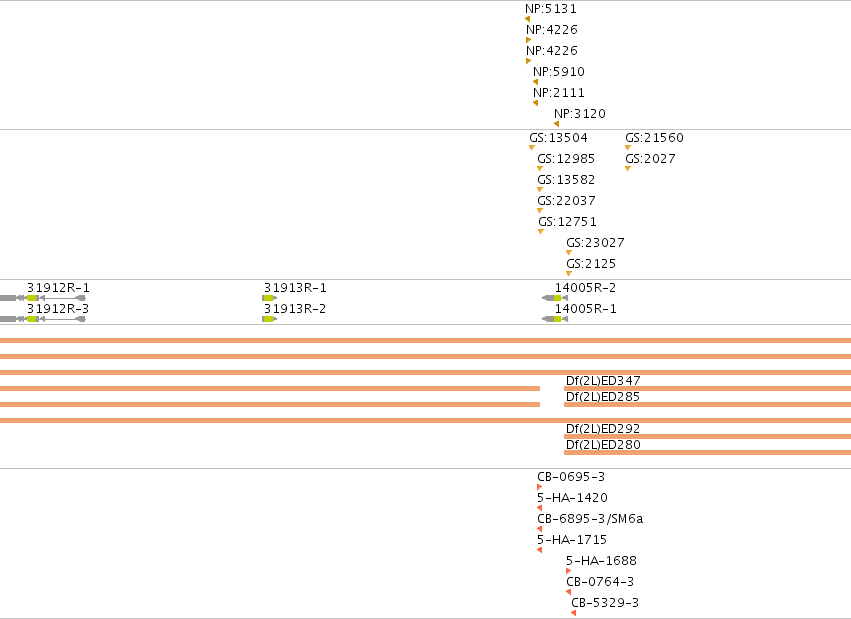Select the arrow marker below NP:5910
This screenshot has width=851, height=619.
click(x=535, y=82)
